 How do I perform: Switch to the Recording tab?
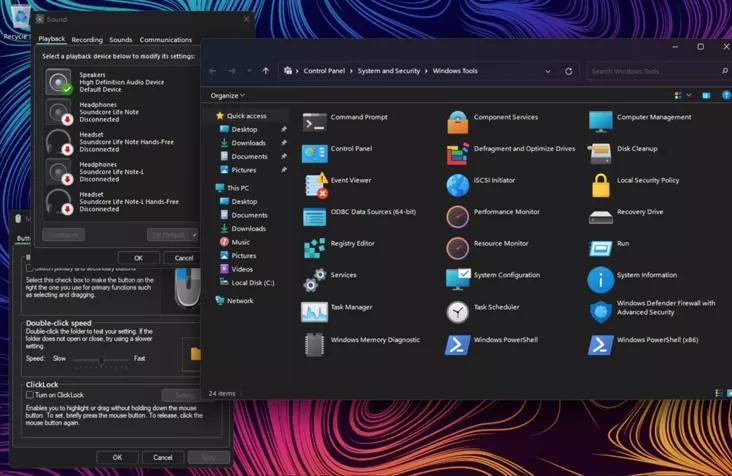[x=87, y=40]
